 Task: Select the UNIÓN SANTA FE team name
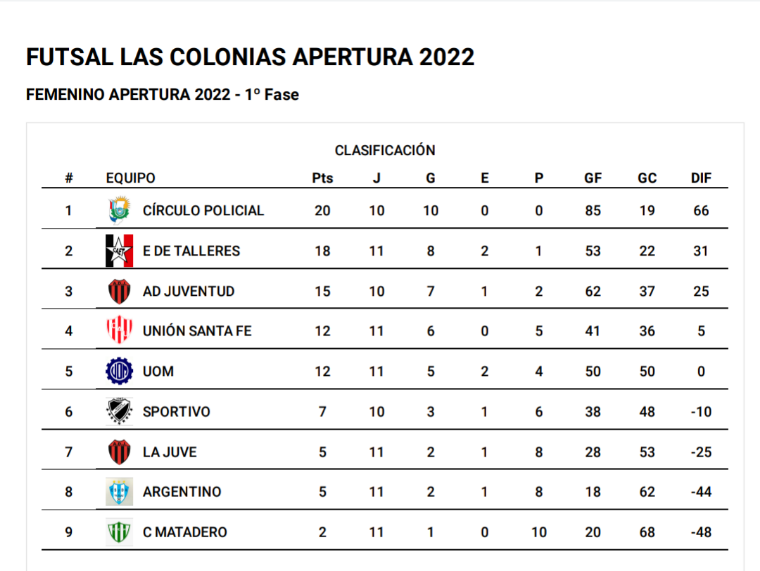pyautogui.click(x=197, y=331)
